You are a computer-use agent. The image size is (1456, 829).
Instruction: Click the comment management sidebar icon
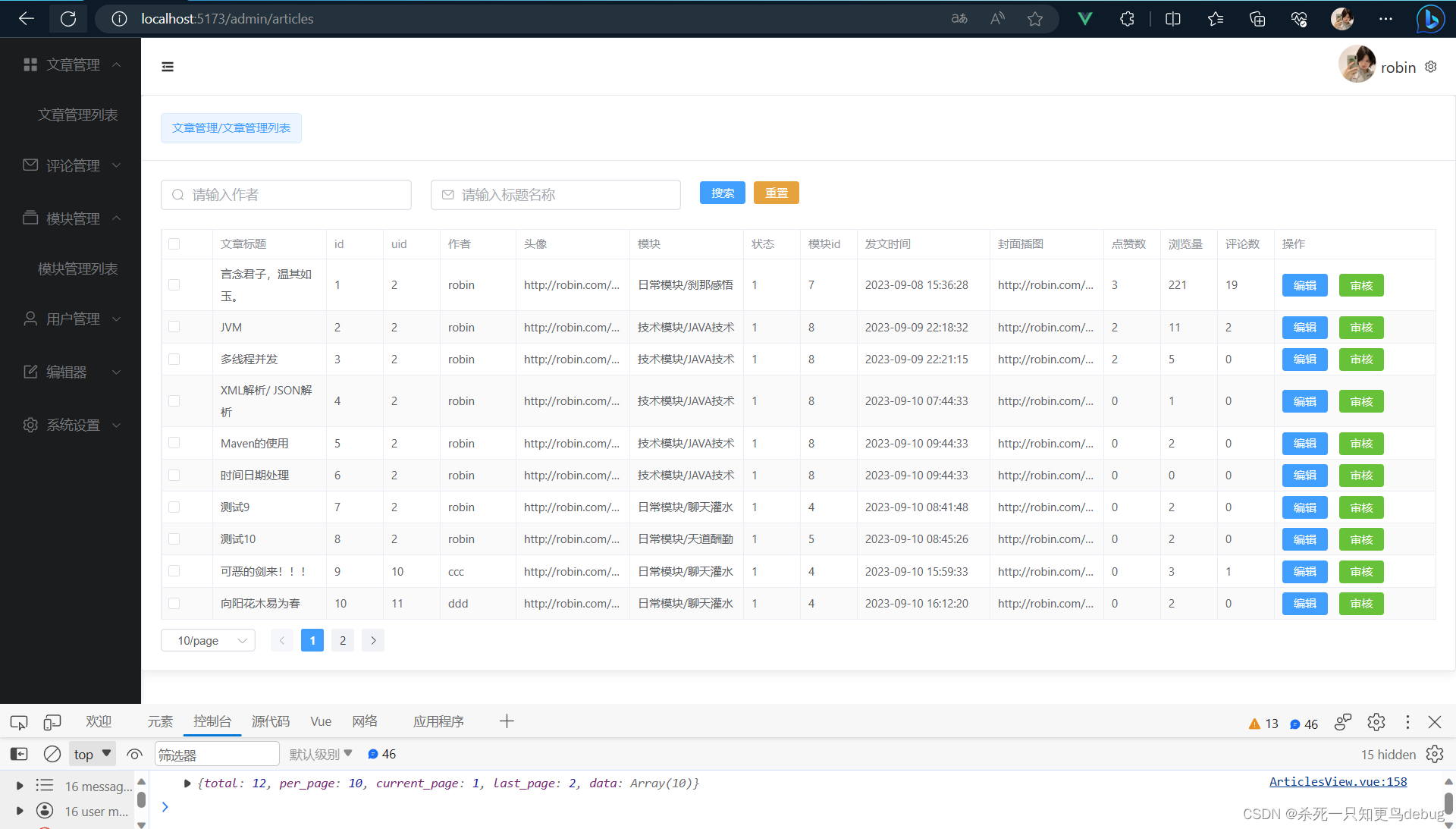[x=29, y=166]
